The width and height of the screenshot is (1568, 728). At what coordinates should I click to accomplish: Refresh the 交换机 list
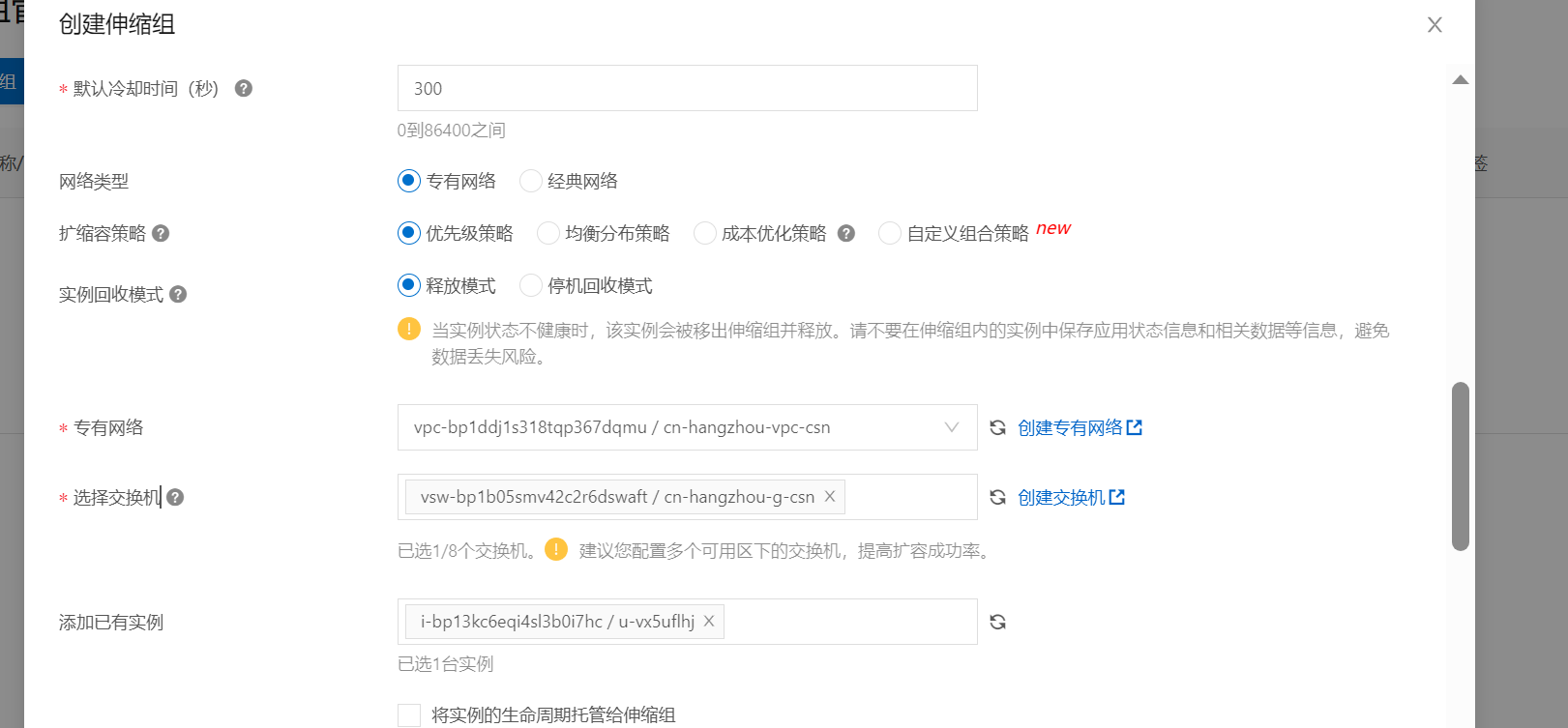point(998,497)
